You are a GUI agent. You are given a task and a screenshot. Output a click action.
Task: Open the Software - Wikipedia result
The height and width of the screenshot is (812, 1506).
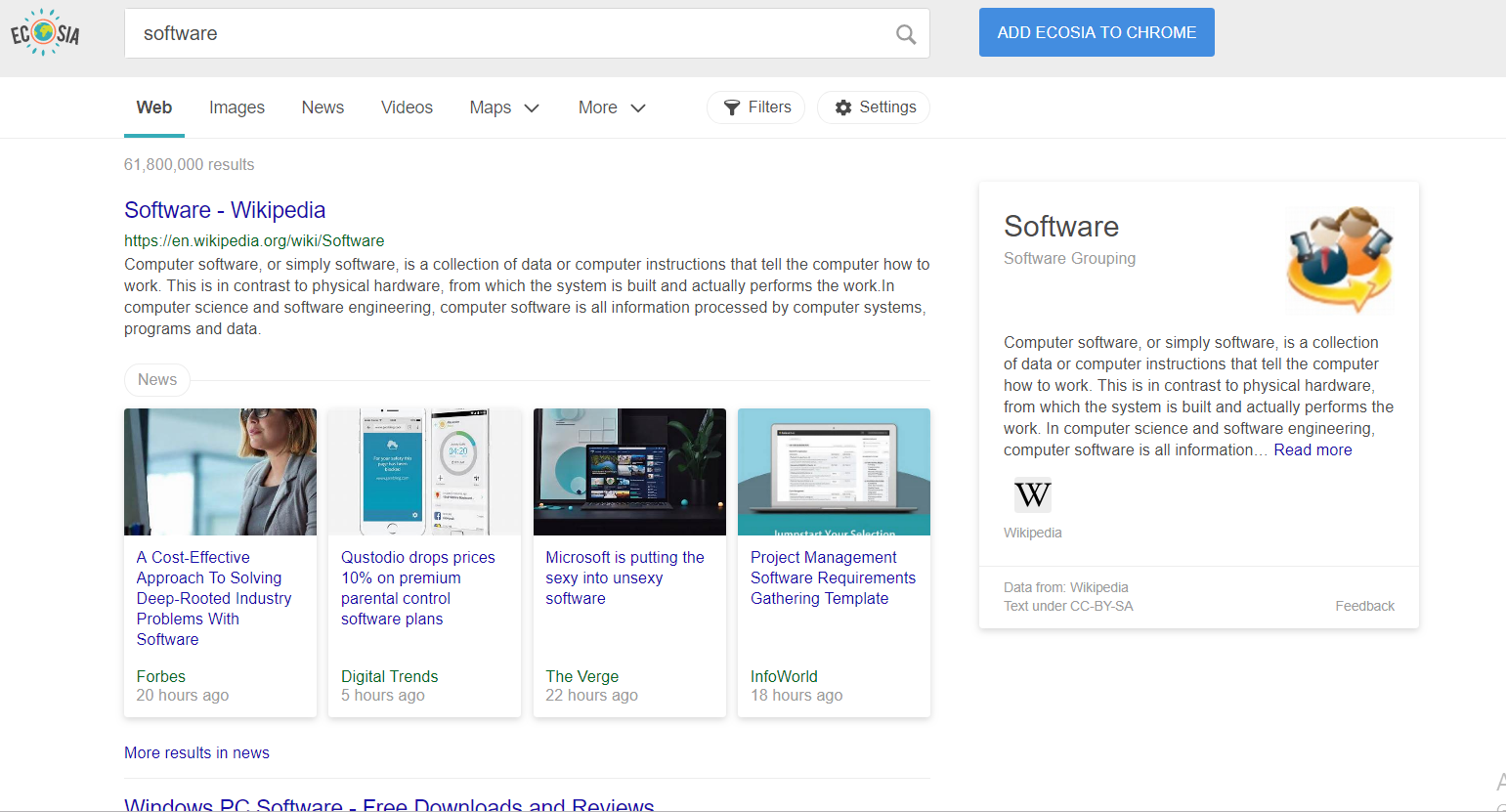225,210
